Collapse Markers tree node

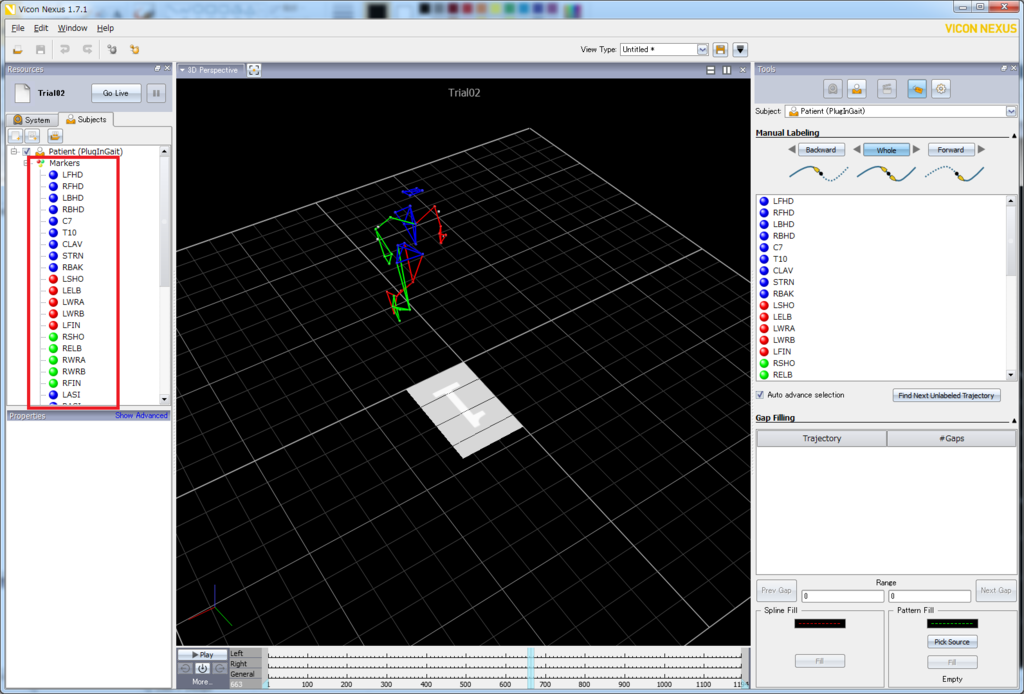click(x=26, y=163)
